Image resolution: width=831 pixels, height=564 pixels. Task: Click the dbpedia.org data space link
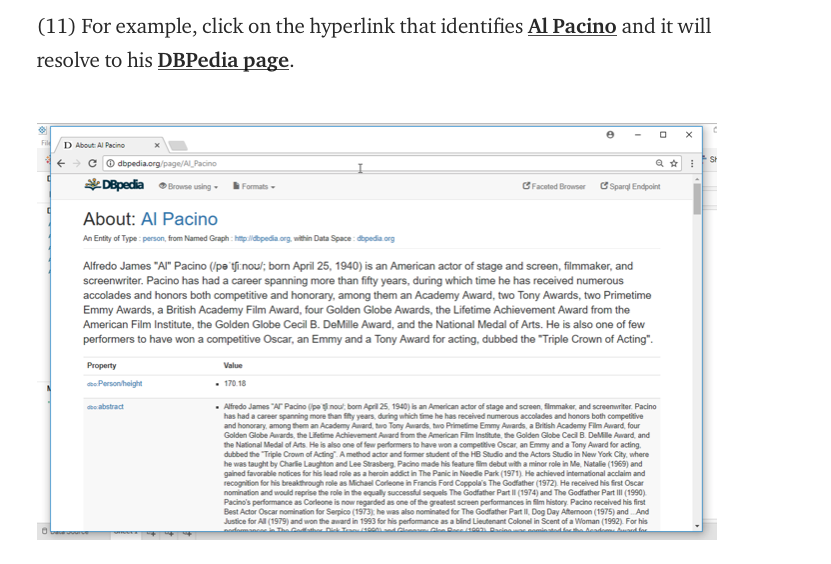tap(376, 239)
